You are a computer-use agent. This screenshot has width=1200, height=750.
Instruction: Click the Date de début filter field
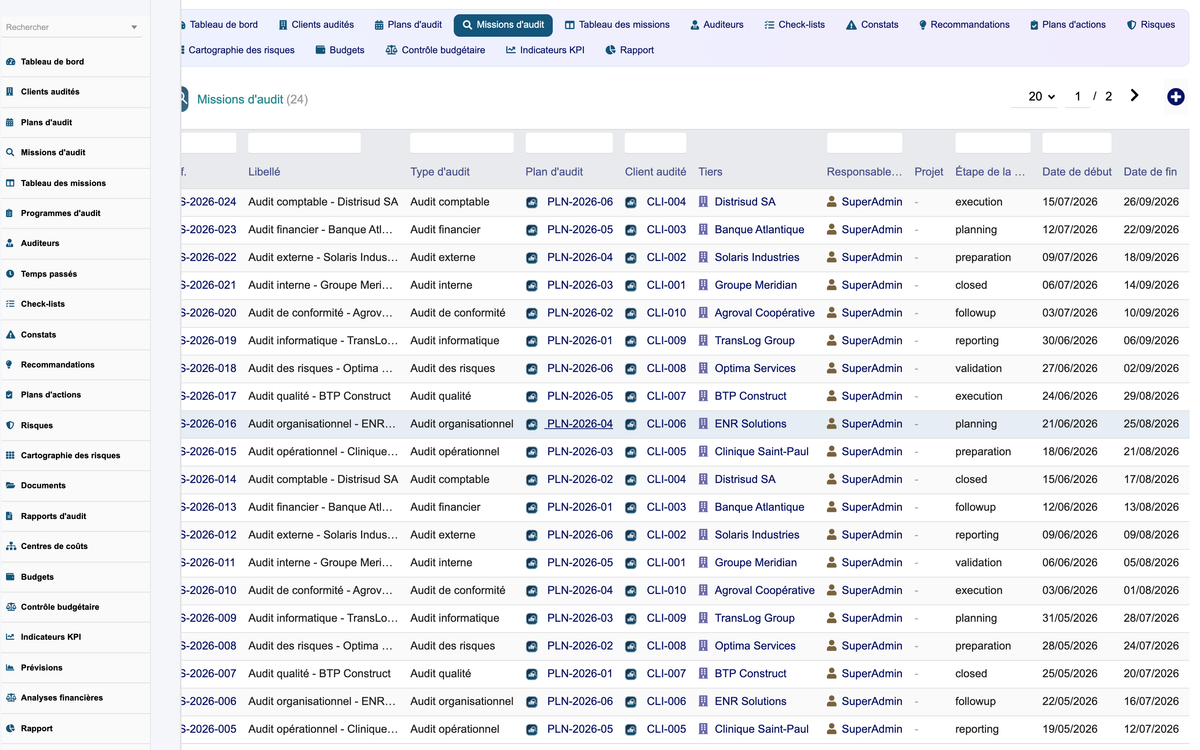point(1076,143)
